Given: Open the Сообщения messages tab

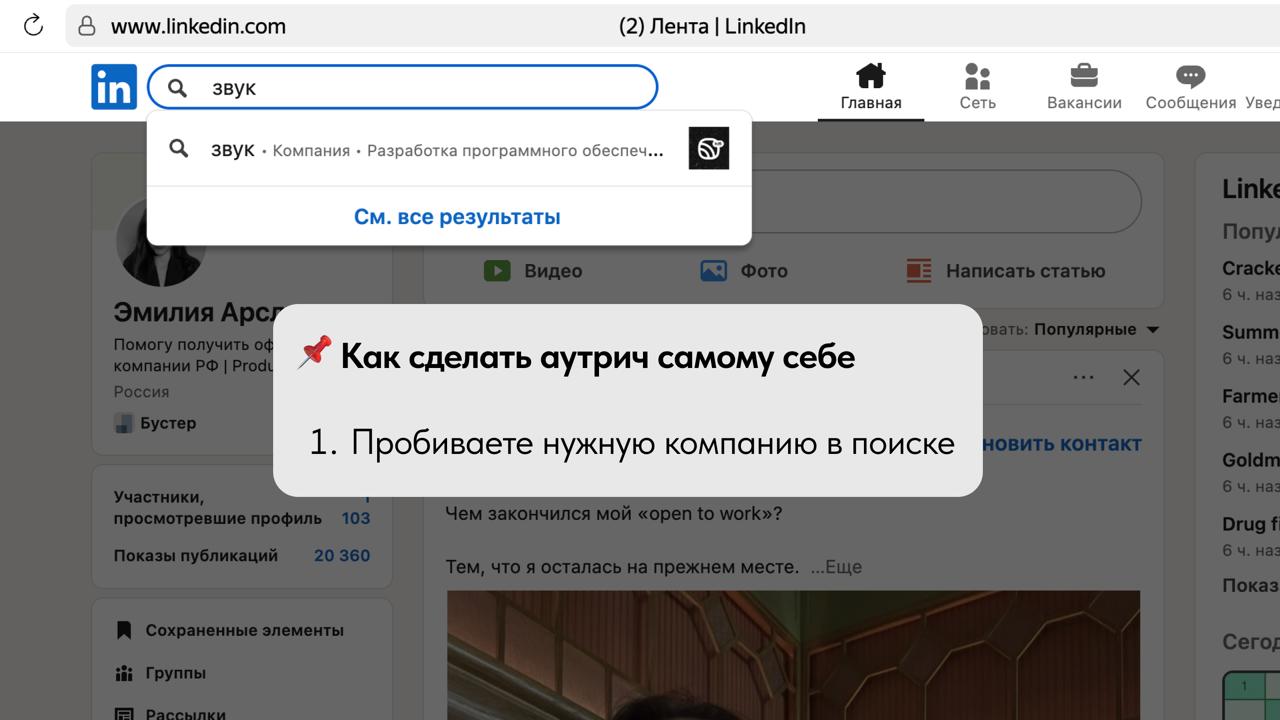Looking at the screenshot, I should coord(1191,87).
